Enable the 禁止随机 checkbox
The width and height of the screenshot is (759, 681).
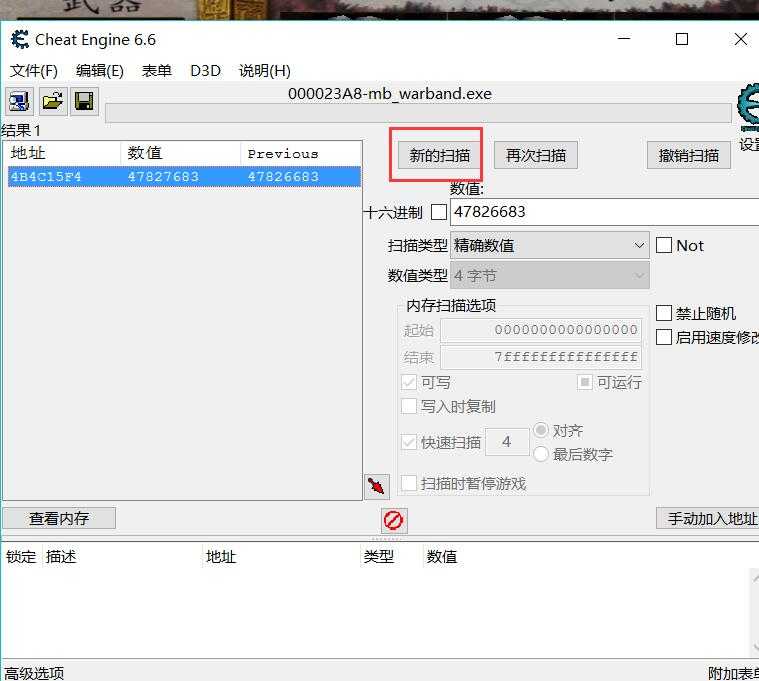coord(664,313)
